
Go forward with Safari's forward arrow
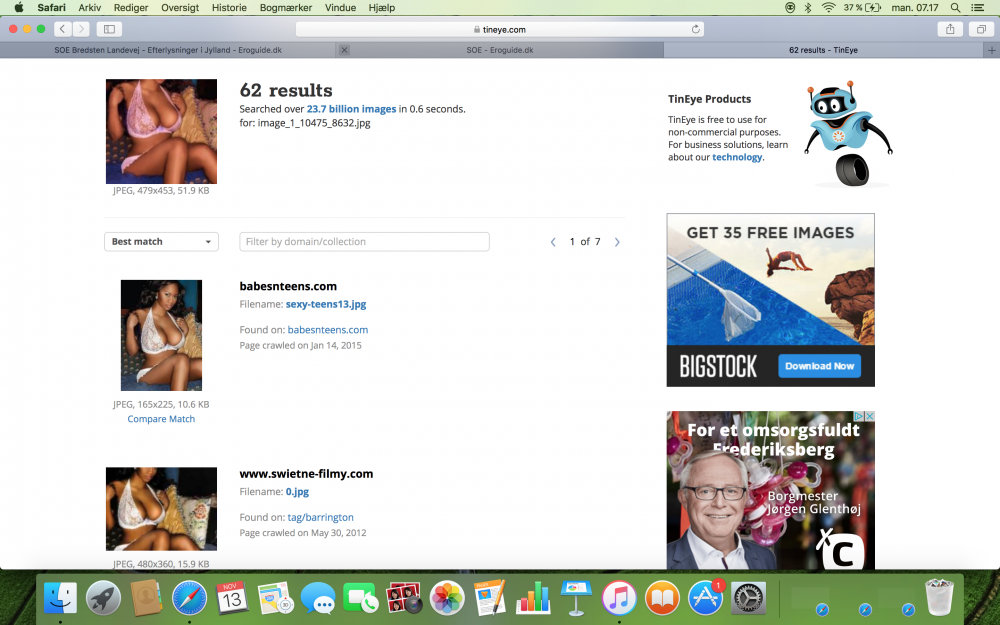pos(81,29)
